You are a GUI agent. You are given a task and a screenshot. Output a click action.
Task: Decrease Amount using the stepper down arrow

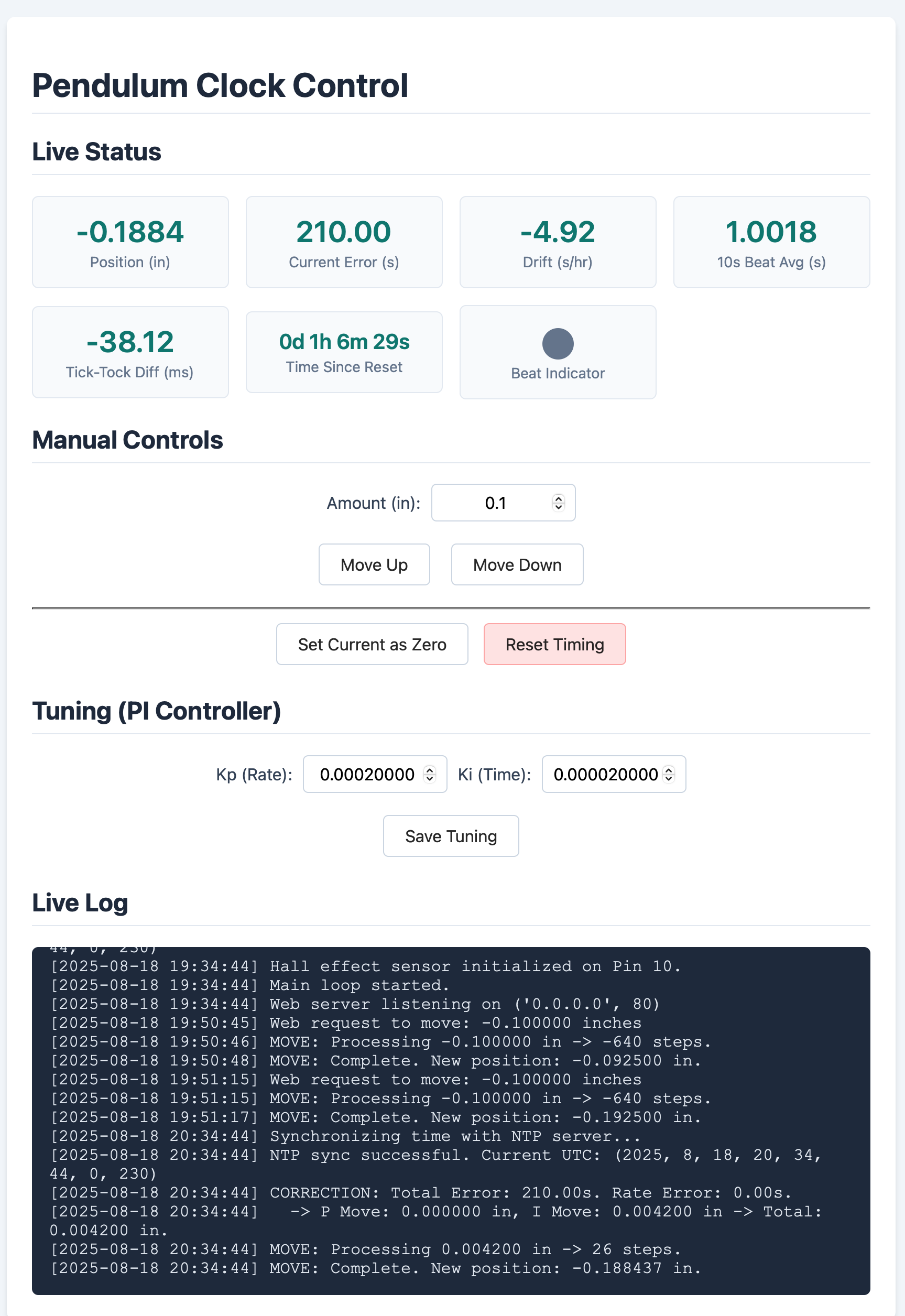[559, 506]
